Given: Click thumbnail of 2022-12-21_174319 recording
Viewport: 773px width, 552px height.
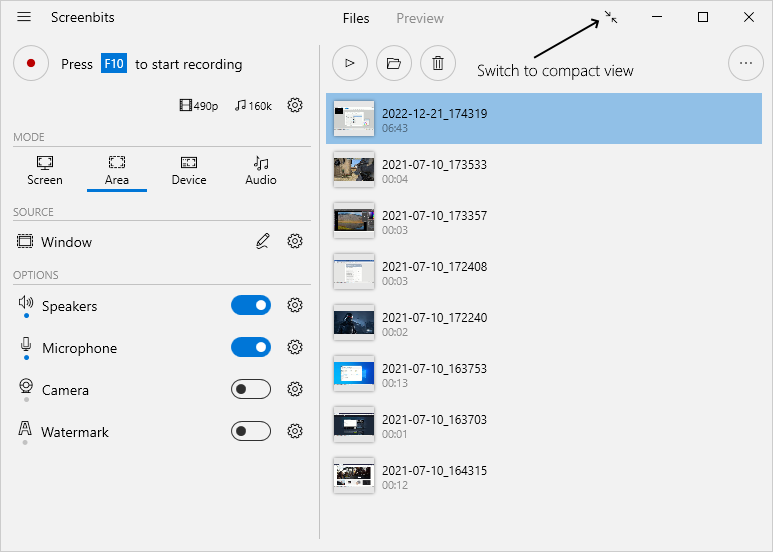Looking at the screenshot, I should [354, 119].
